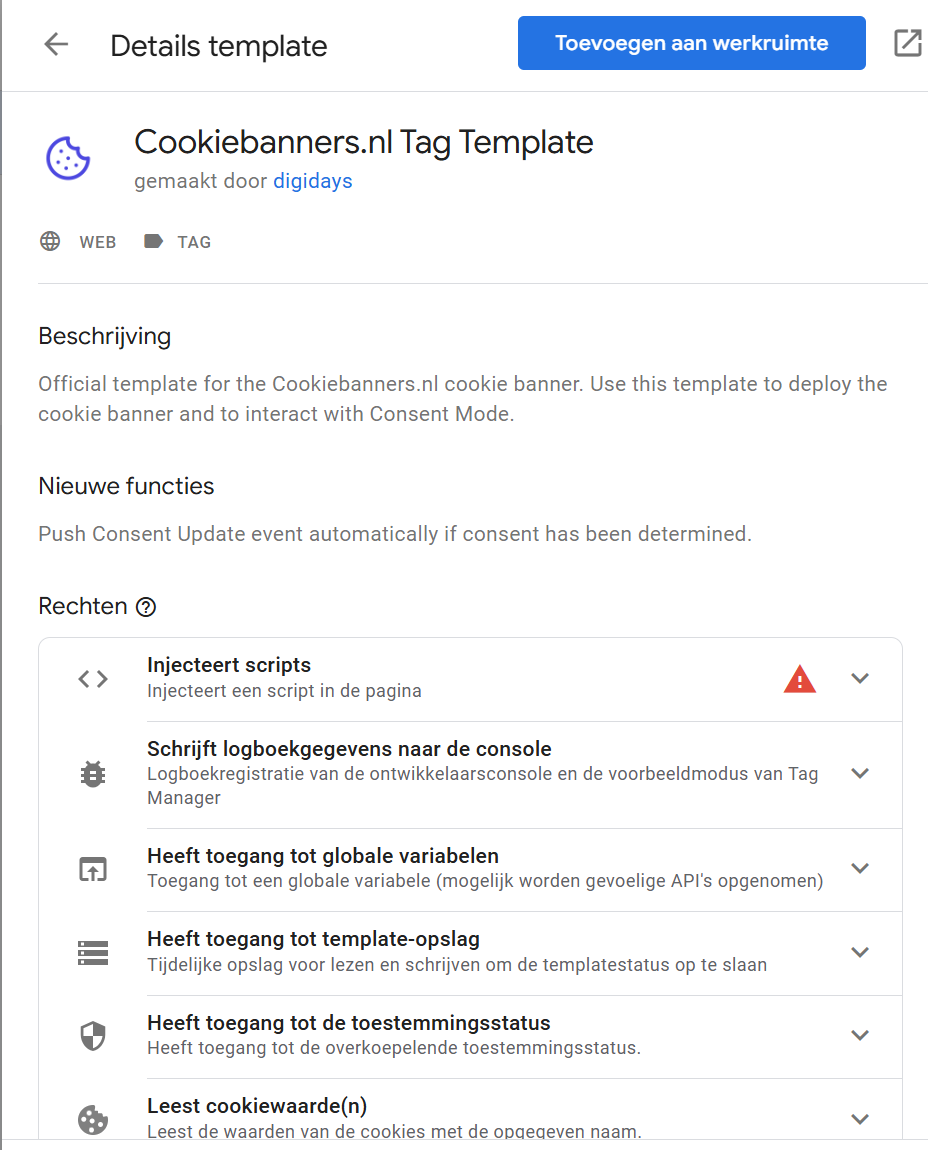Click the Leest cookiewaarde(n) row title
The width and height of the screenshot is (928, 1150).
point(257,1106)
